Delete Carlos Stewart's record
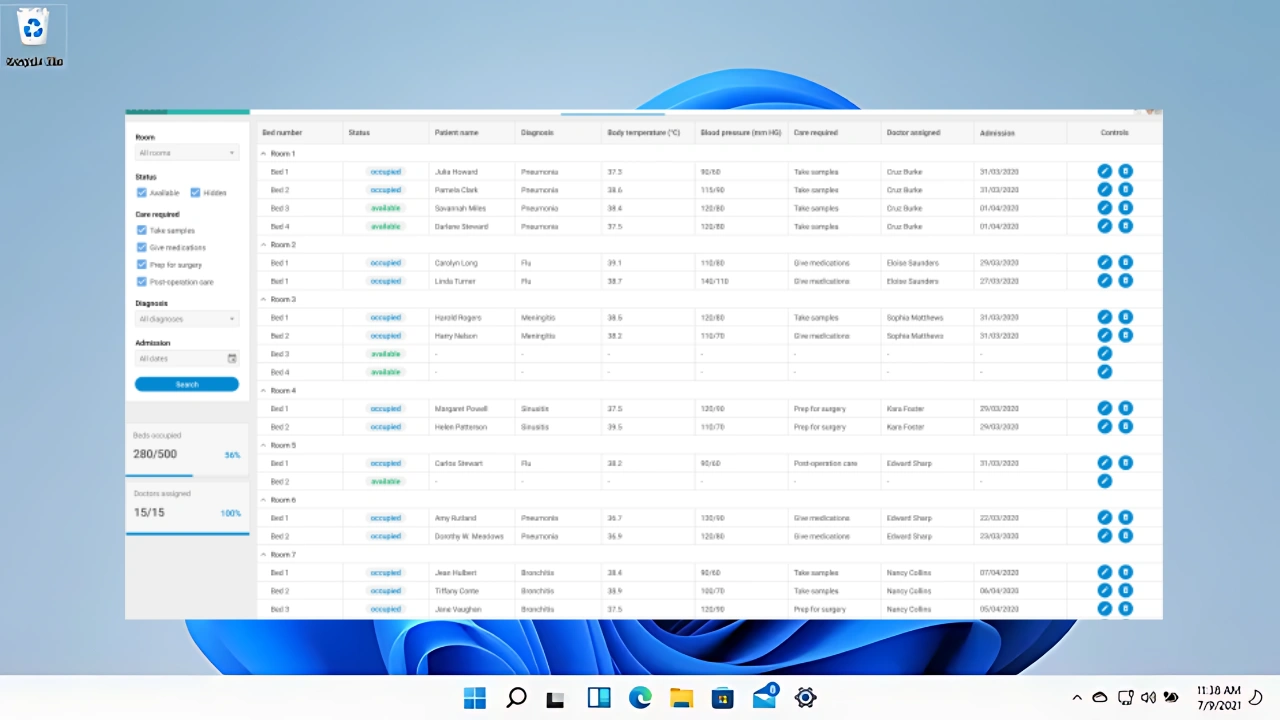Viewport: 1280px width, 720px height. pyautogui.click(x=1125, y=463)
